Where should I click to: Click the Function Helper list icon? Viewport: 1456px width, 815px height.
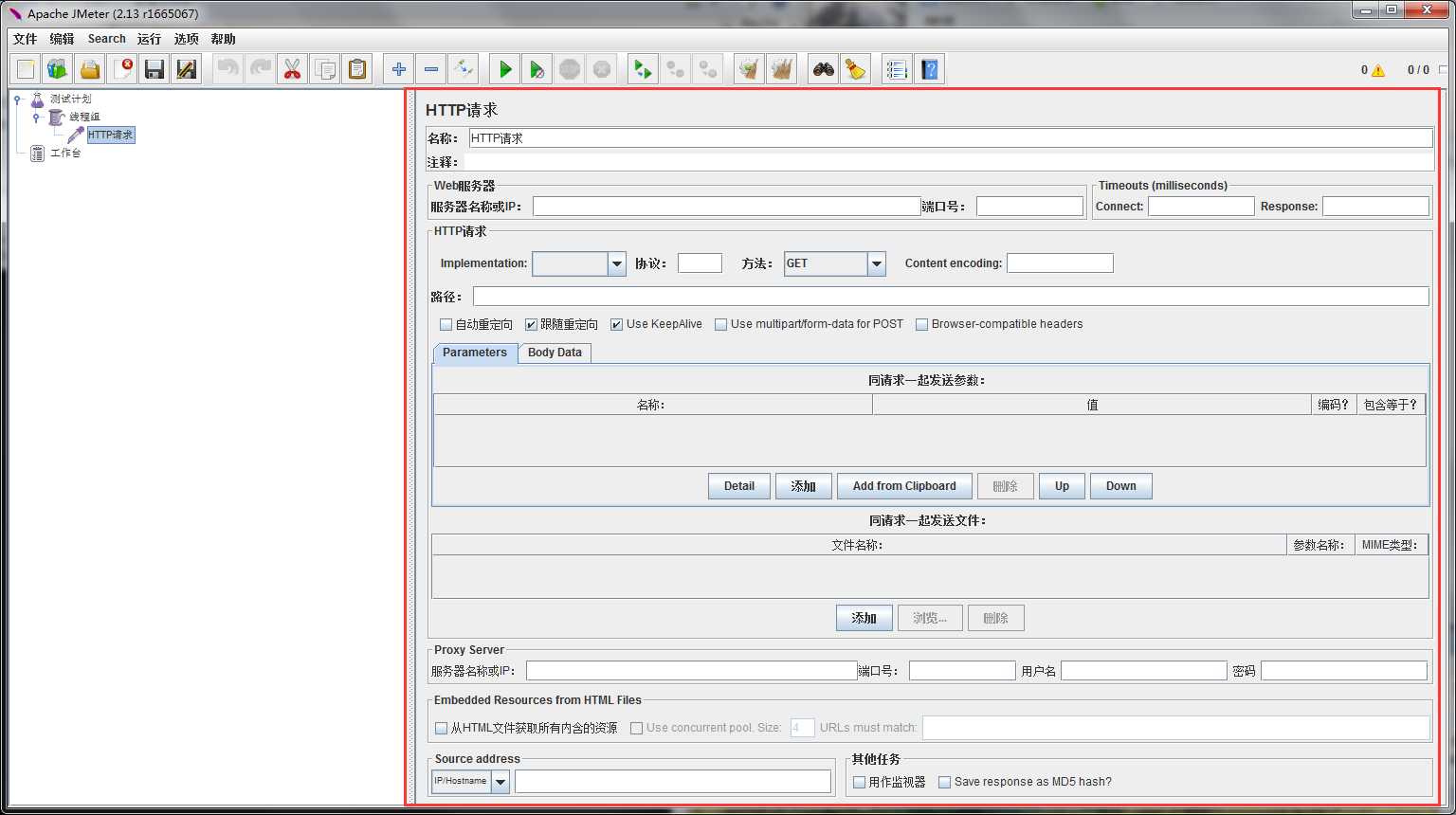coord(896,69)
